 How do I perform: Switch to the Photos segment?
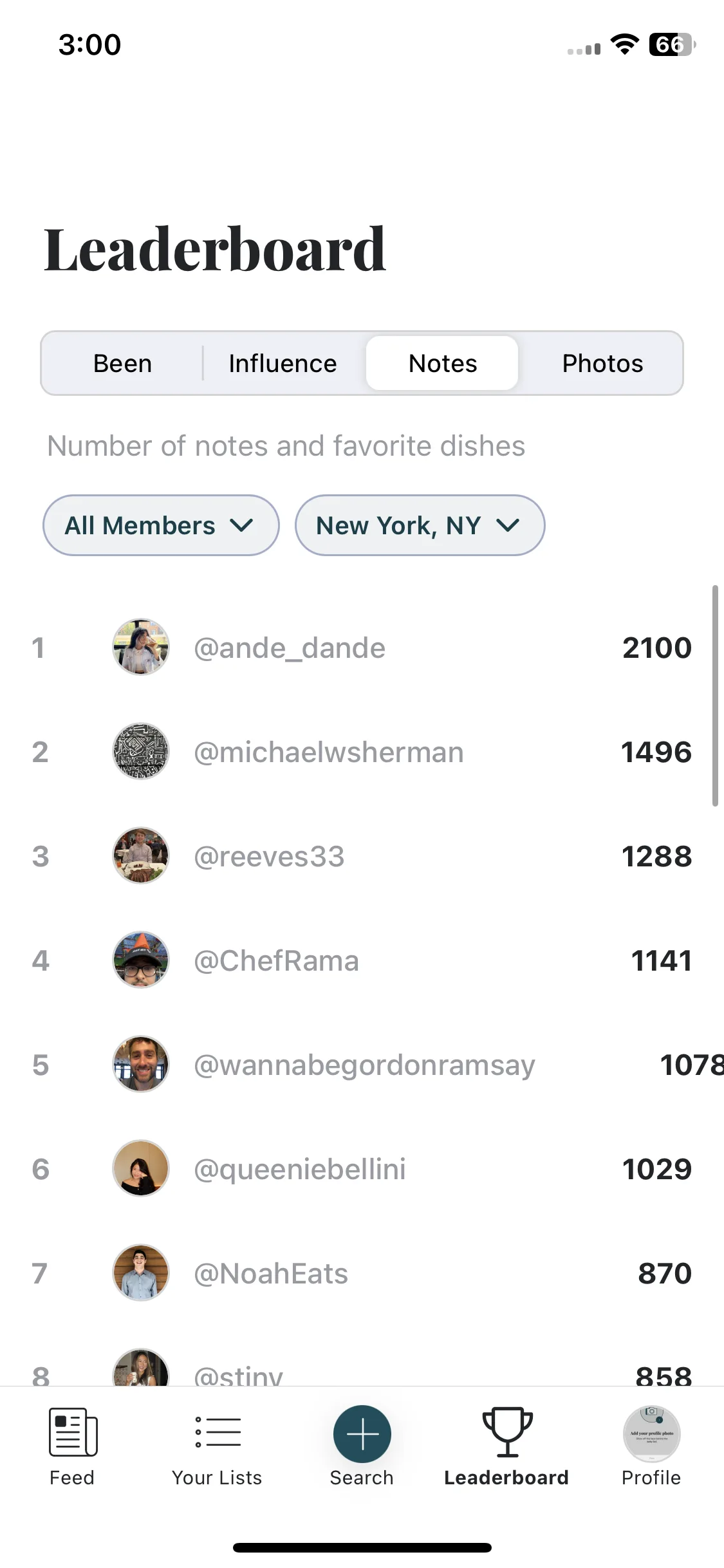pos(602,363)
